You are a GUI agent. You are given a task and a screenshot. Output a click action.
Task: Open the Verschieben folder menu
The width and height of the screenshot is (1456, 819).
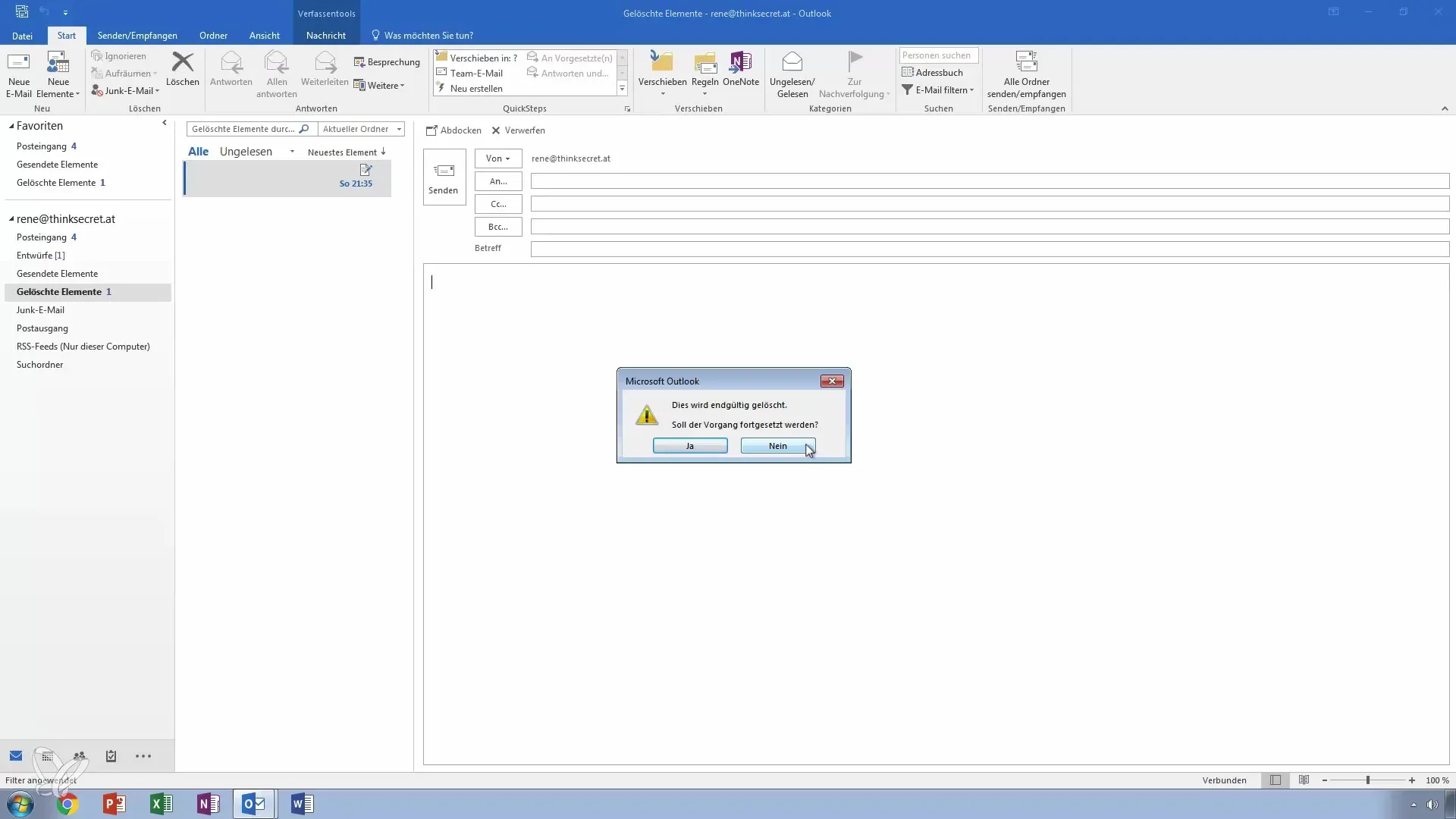point(662,74)
